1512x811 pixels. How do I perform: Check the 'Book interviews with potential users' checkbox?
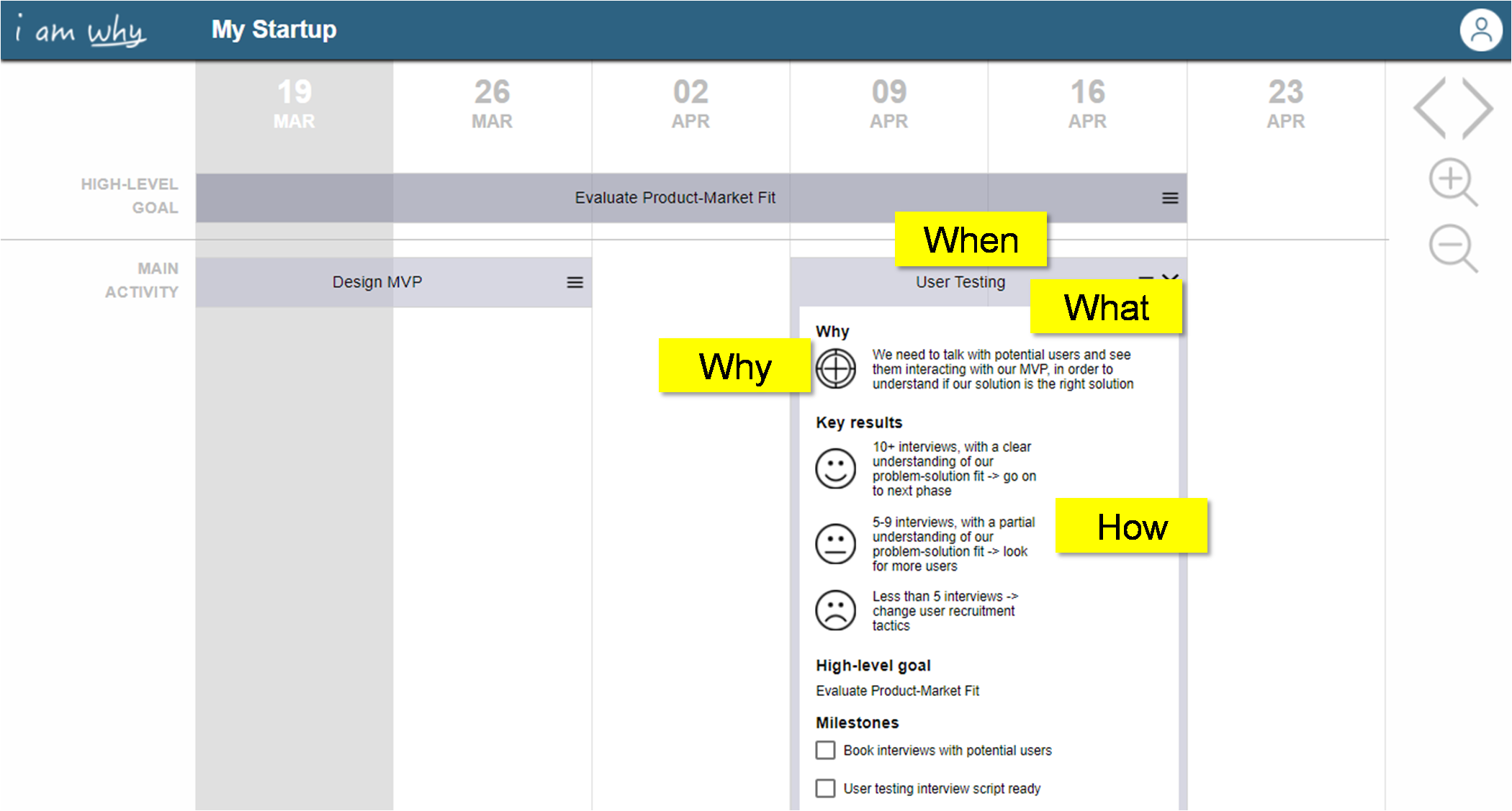pos(826,751)
